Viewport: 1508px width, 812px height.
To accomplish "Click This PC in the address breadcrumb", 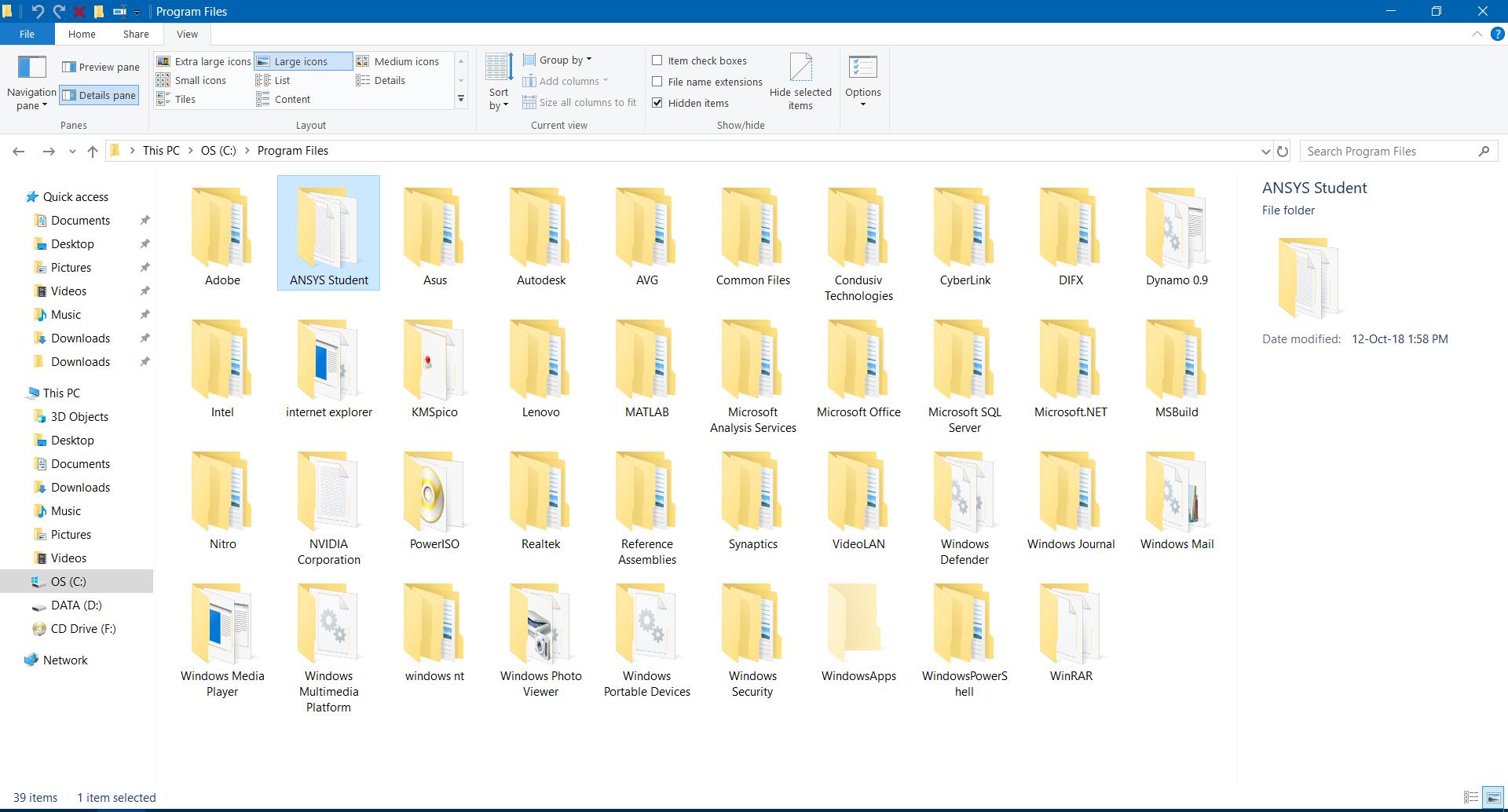I will click(161, 151).
